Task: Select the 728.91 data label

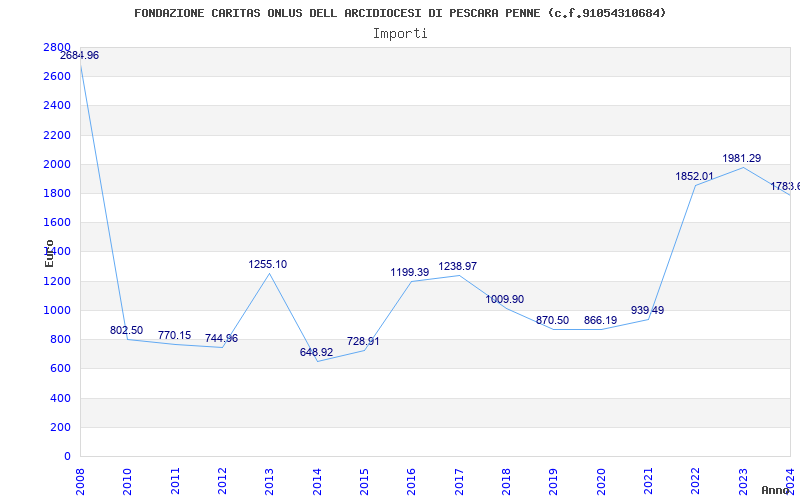Action: (363, 342)
